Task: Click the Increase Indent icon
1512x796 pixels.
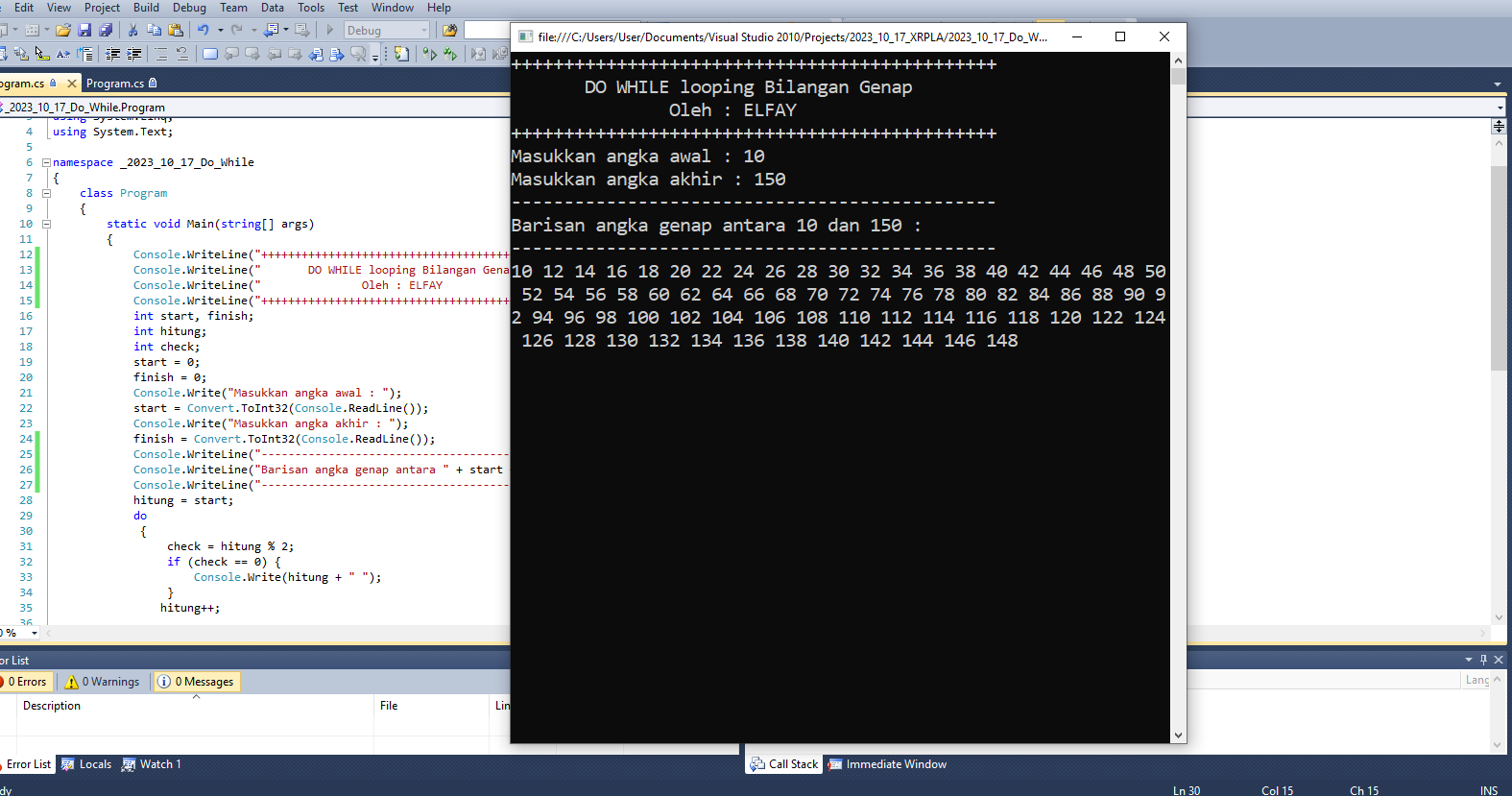Action: [134, 55]
